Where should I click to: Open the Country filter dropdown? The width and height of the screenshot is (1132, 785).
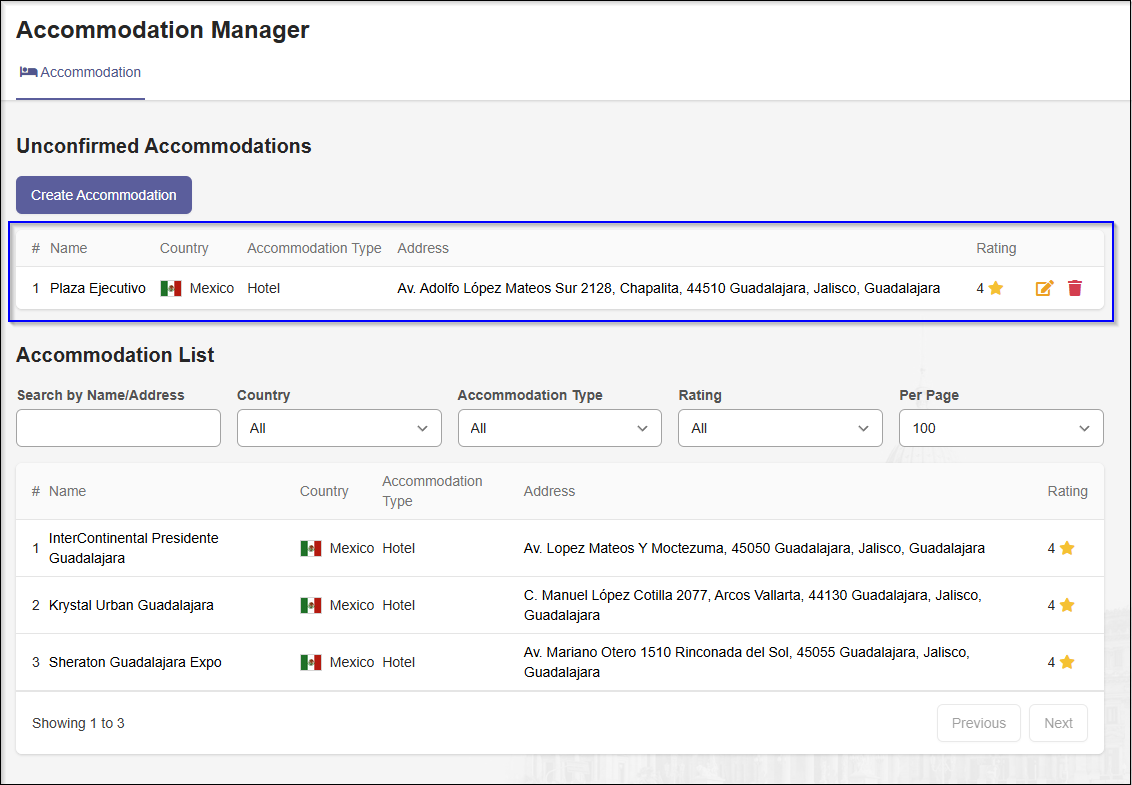tap(339, 428)
